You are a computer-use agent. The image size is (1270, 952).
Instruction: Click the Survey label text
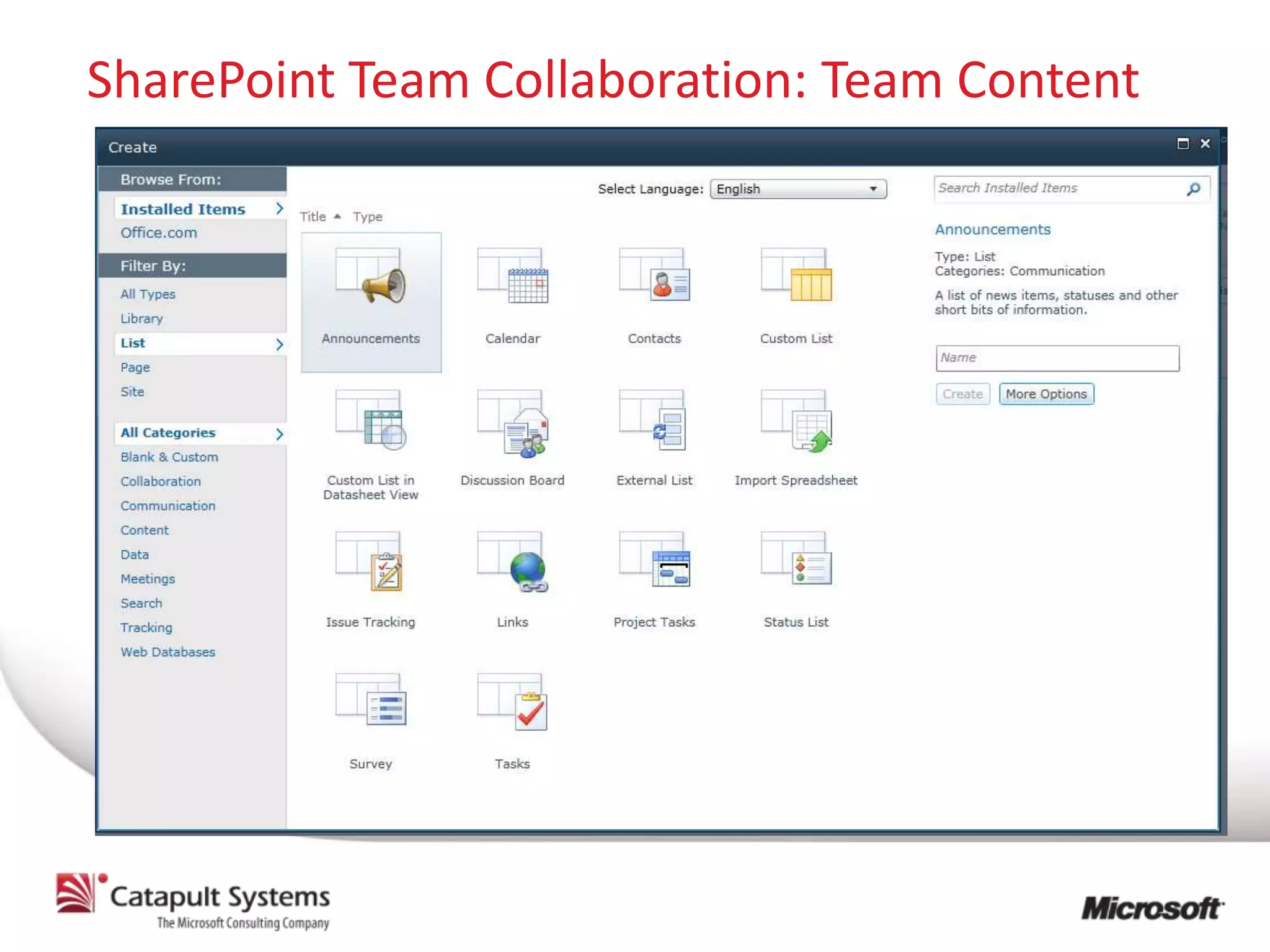[x=371, y=764]
